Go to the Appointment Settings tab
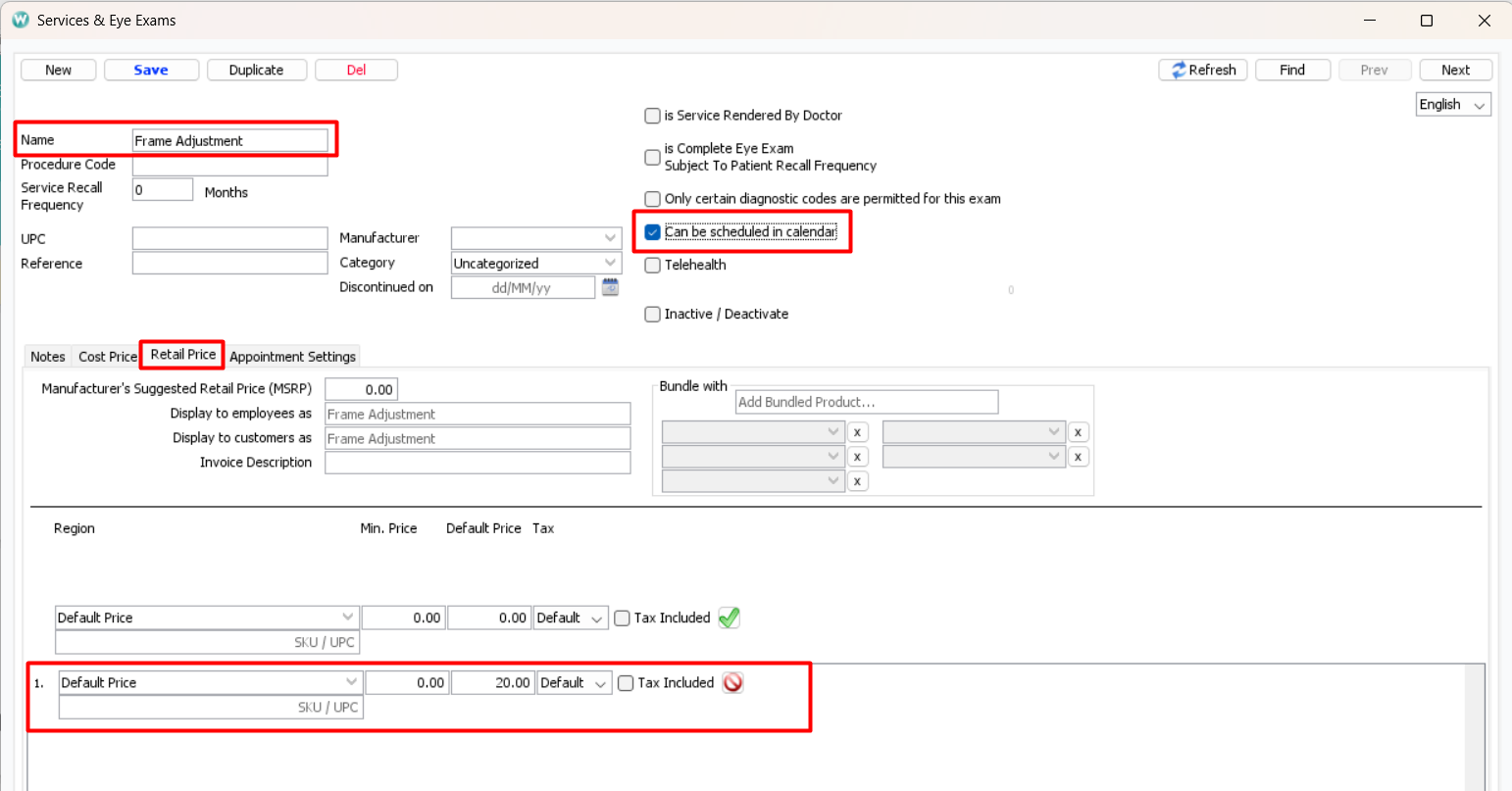Screen dimensions: 1512x791 click(x=292, y=357)
